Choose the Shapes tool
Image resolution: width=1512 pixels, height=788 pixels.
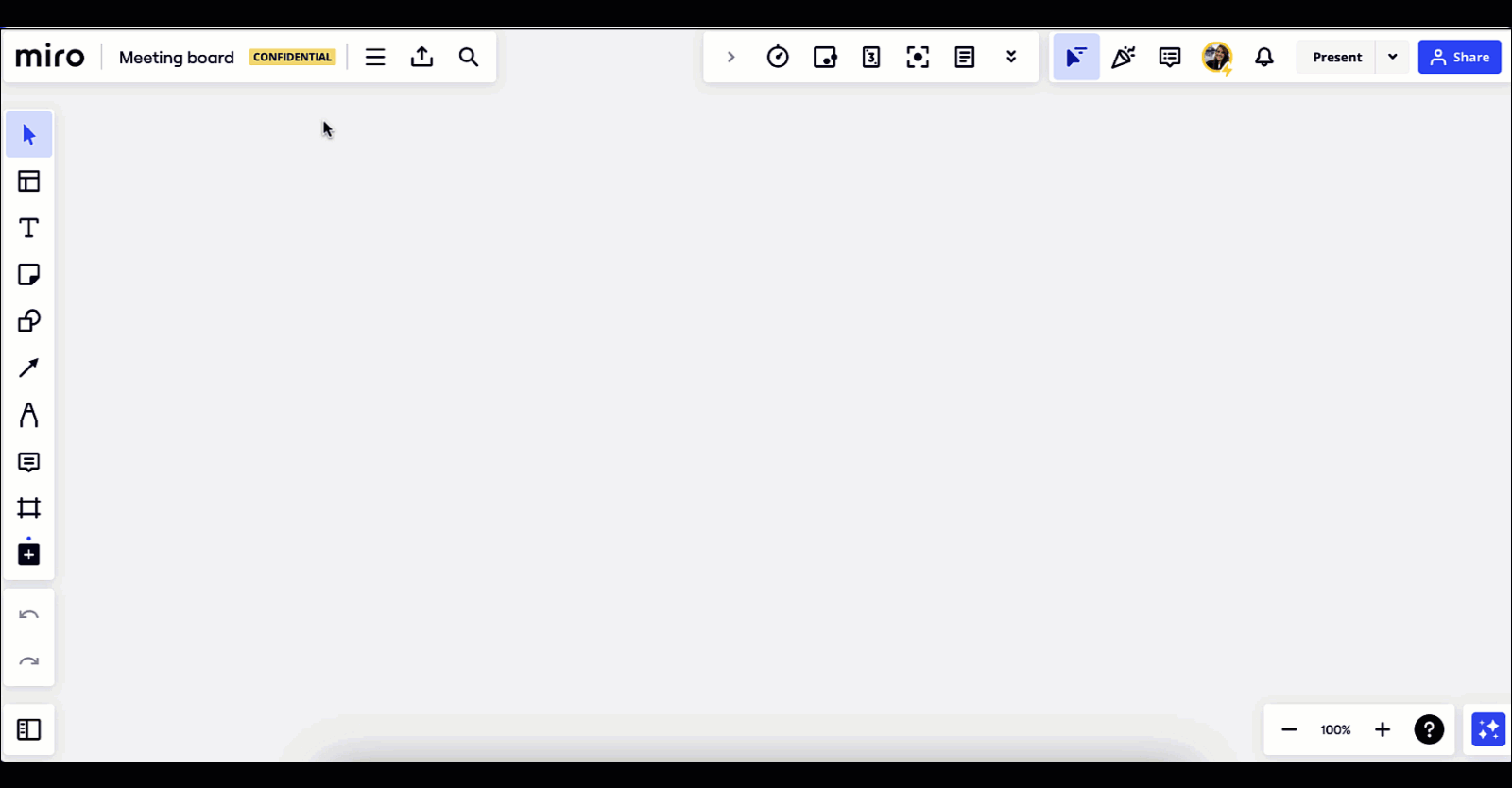[28, 321]
